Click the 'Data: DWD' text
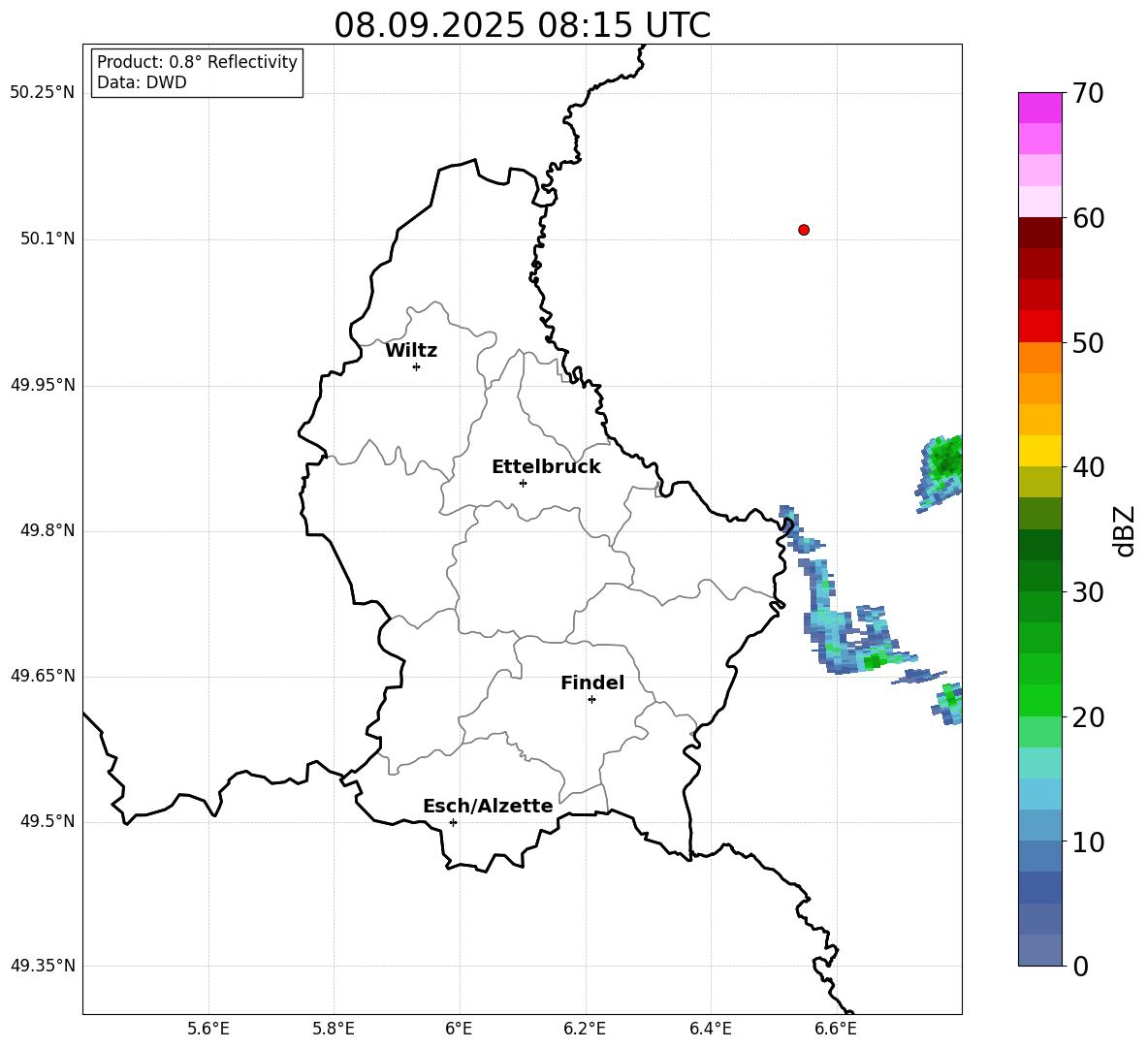The width and height of the screenshot is (1148, 1048). click(x=142, y=82)
